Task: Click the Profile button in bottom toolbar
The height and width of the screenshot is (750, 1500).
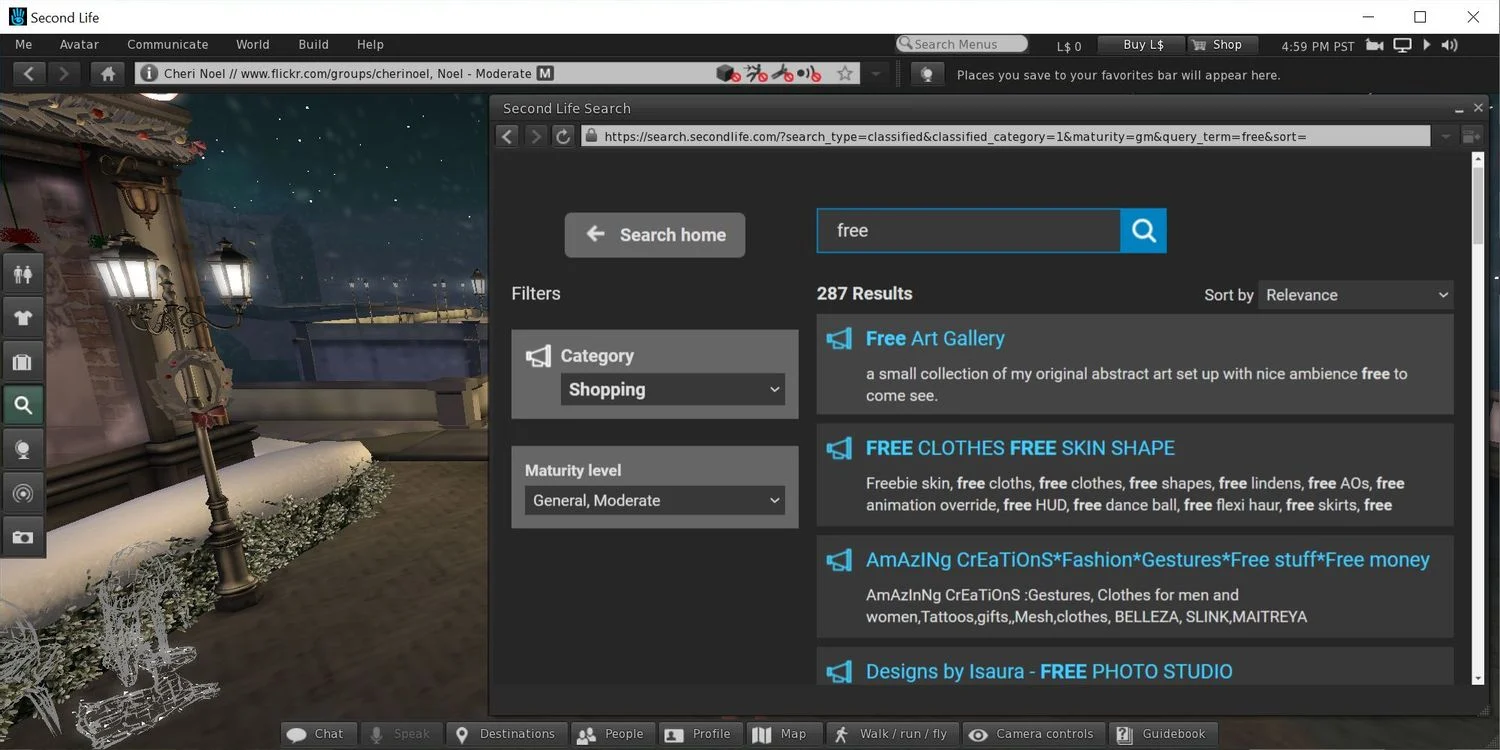Action: (x=699, y=735)
